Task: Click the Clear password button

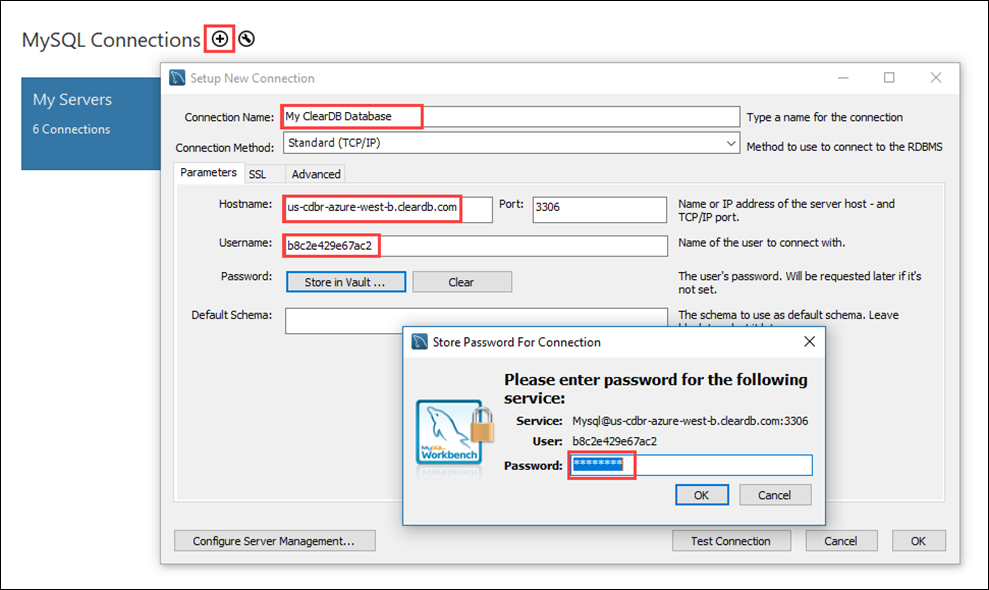Action: pyautogui.click(x=462, y=282)
